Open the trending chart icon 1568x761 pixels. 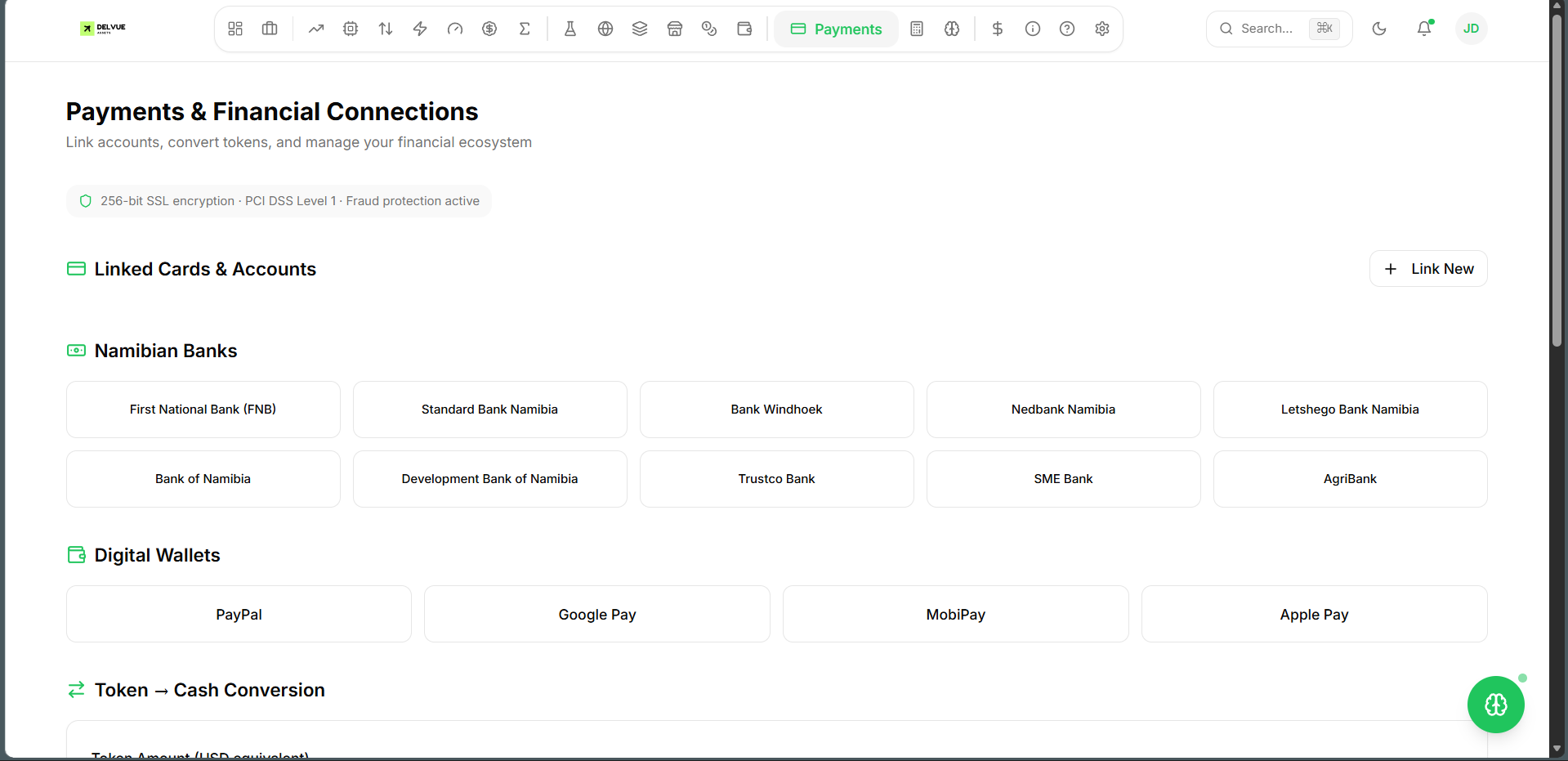click(316, 29)
